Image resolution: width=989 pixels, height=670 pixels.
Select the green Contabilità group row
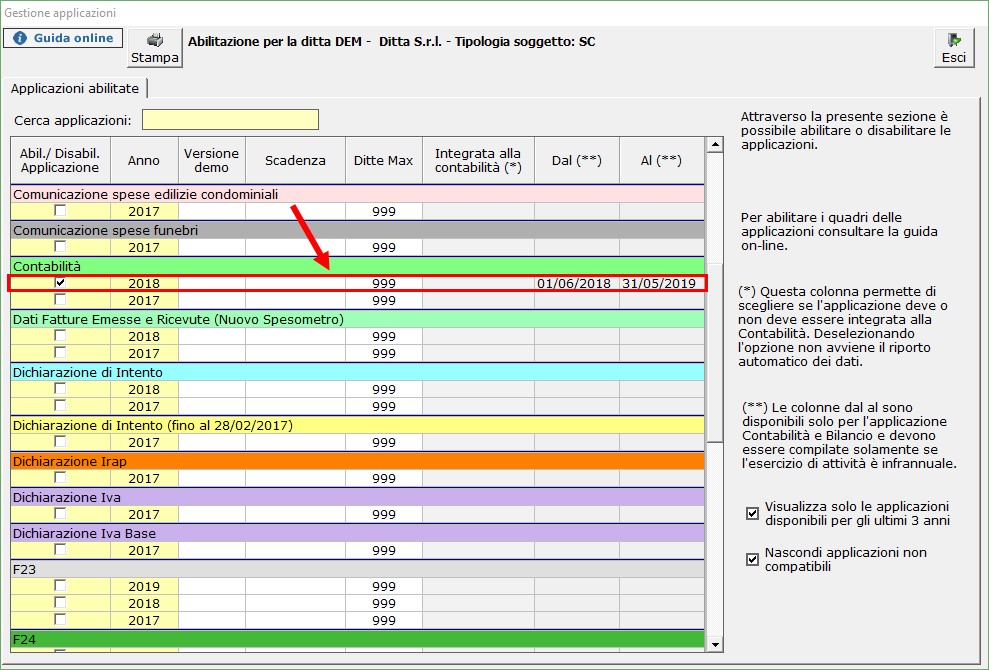coord(358,266)
